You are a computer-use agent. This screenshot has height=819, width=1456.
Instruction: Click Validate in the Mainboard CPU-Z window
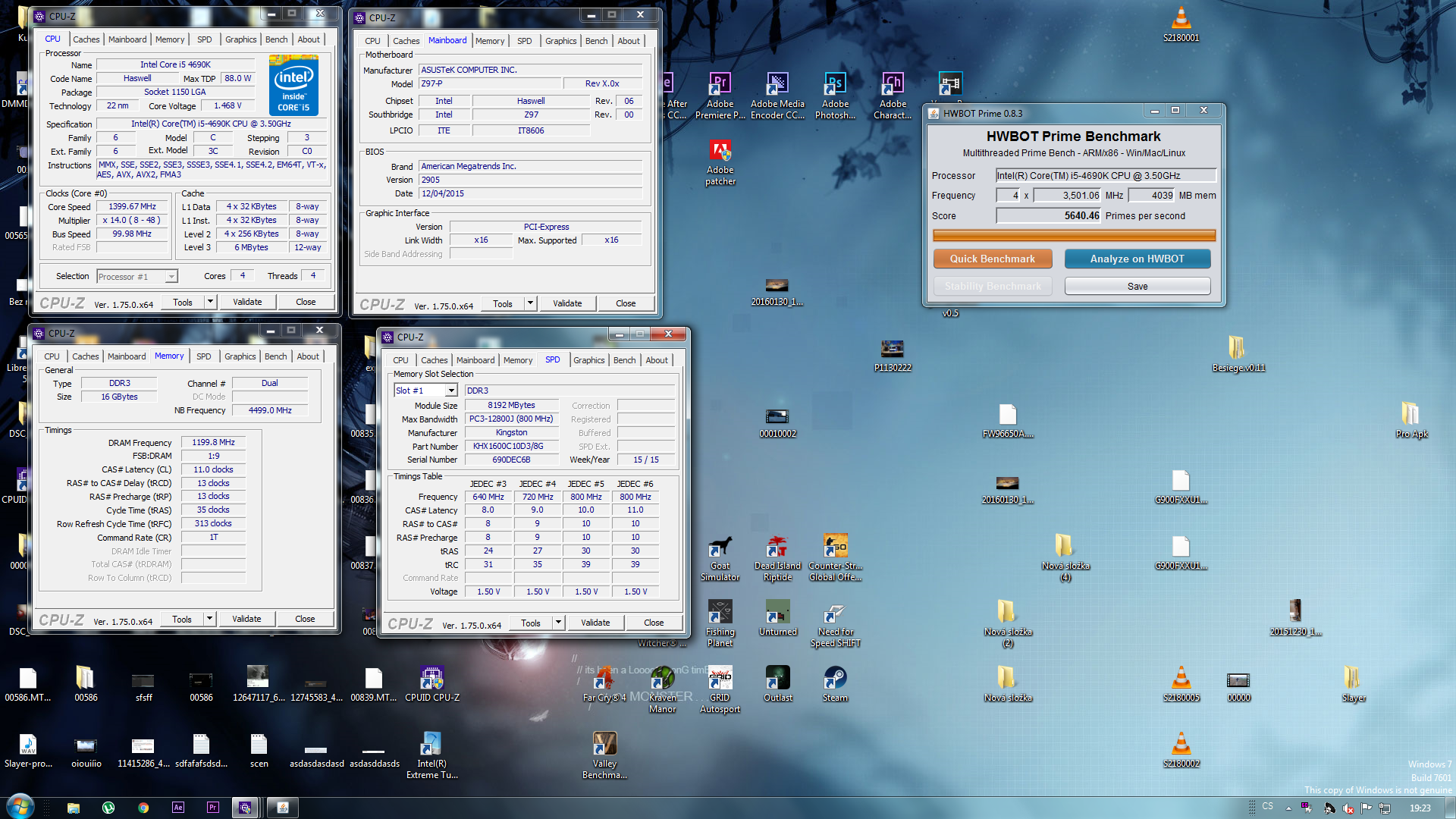567,303
